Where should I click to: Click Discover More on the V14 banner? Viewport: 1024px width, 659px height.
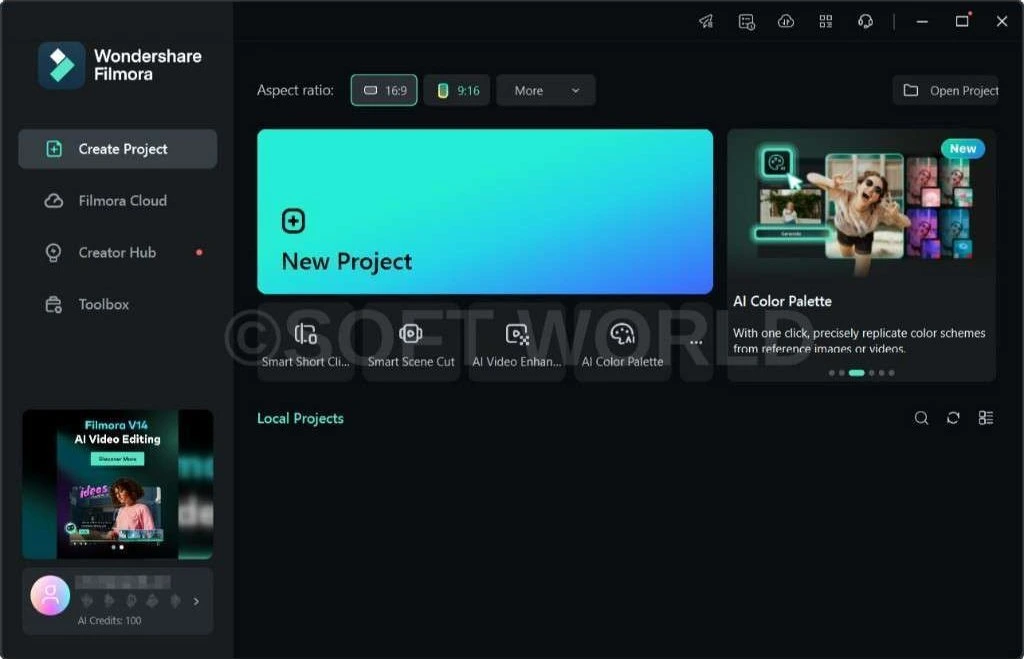[x=118, y=459]
